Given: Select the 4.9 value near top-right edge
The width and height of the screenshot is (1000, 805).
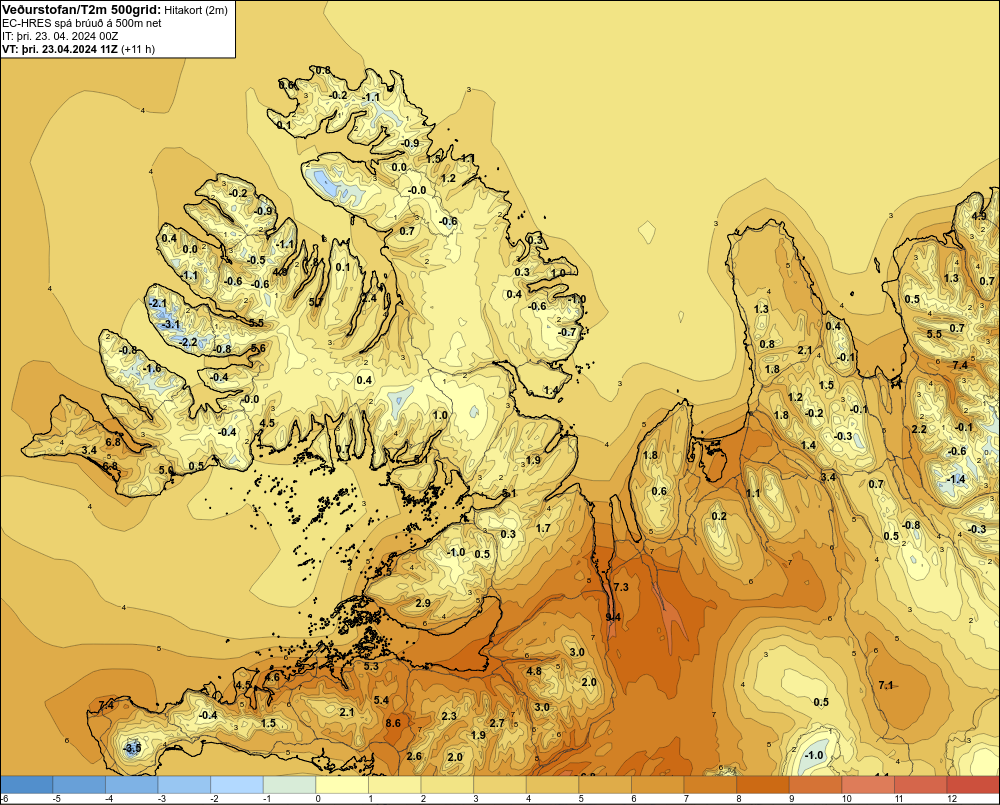Looking at the screenshot, I should [979, 216].
